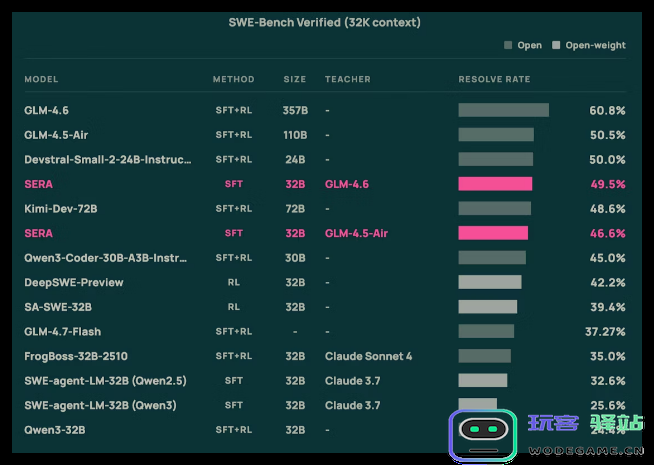Viewport: 654px width, 465px height.
Task: Click the METHOD column header
Action: (233, 79)
